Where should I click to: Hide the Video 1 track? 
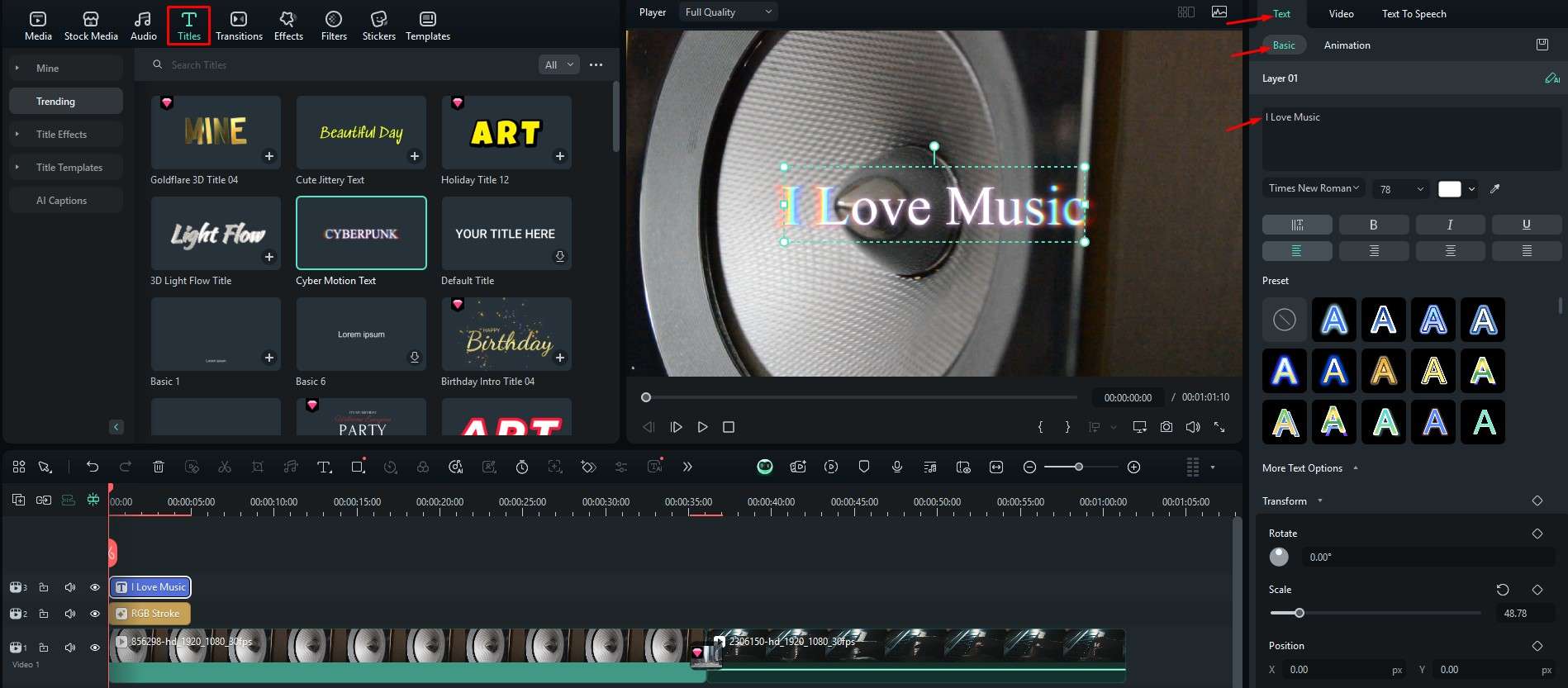tap(95, 648)
